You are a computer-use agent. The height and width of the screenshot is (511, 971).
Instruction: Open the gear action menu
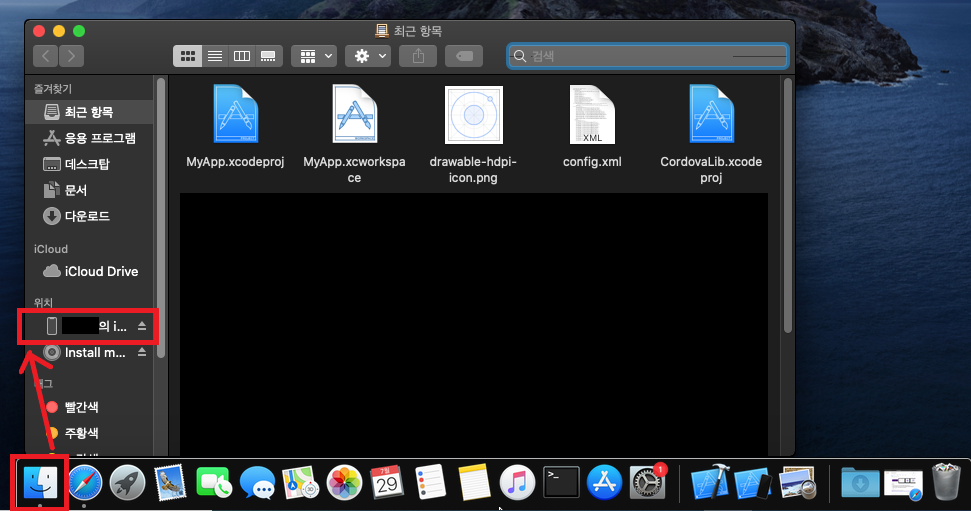[x=368, y=56]
